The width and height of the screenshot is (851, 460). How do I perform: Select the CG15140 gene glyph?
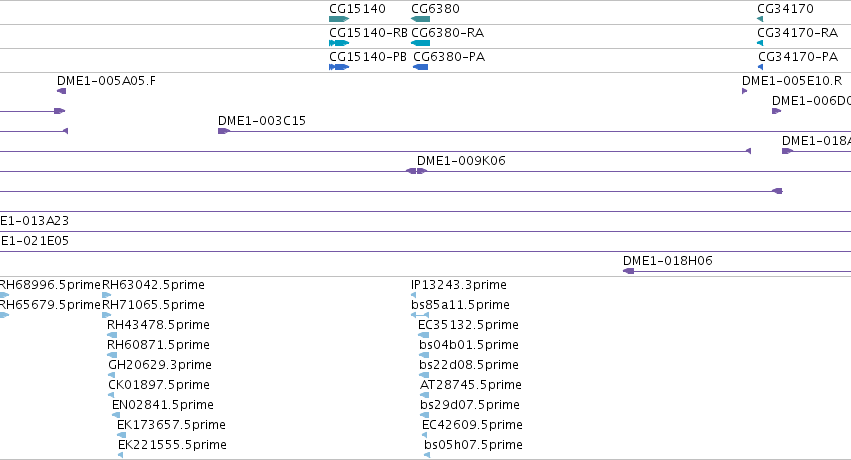339,19
